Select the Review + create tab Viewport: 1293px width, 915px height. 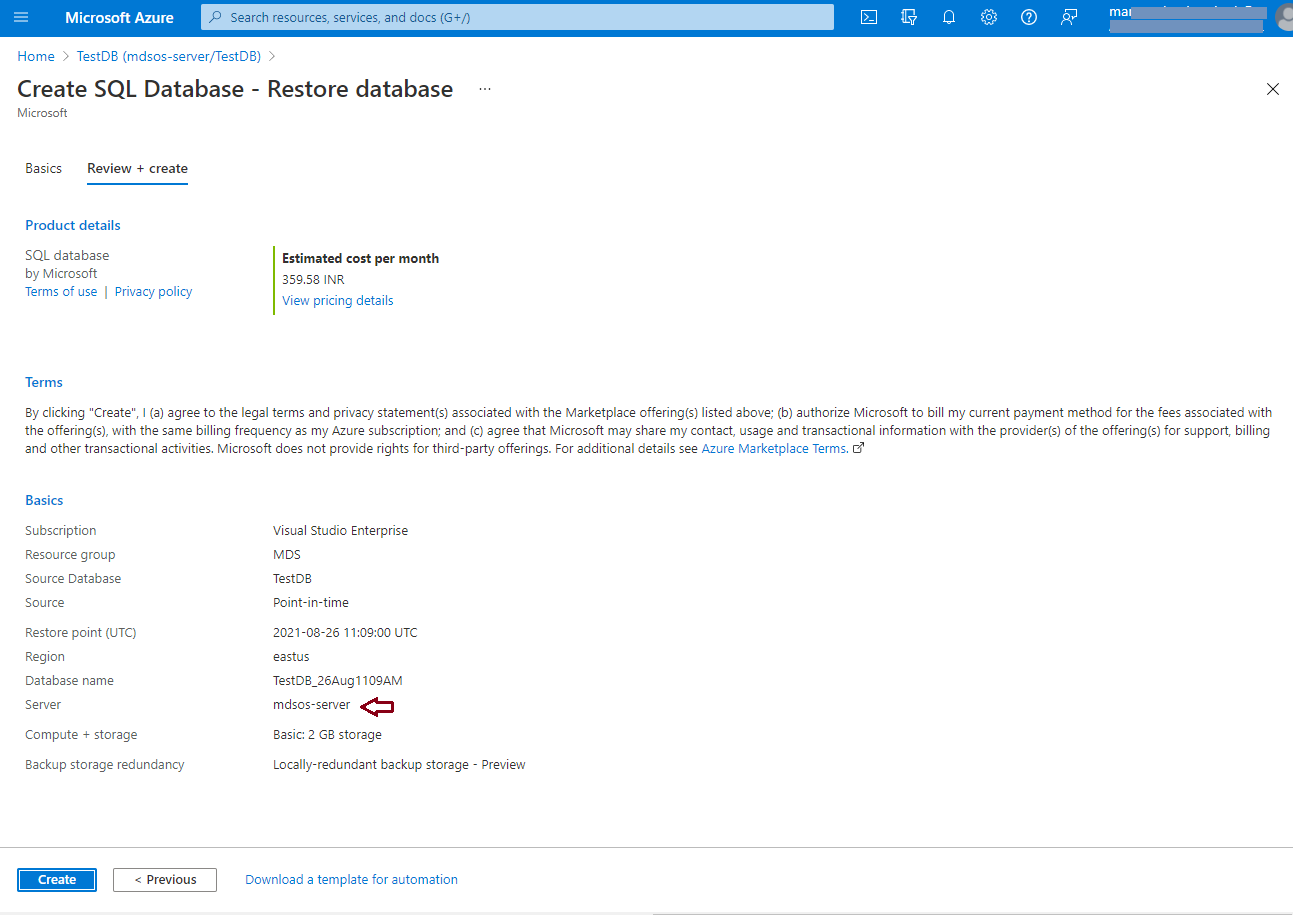pyautogui.click(x=137, y=168)
